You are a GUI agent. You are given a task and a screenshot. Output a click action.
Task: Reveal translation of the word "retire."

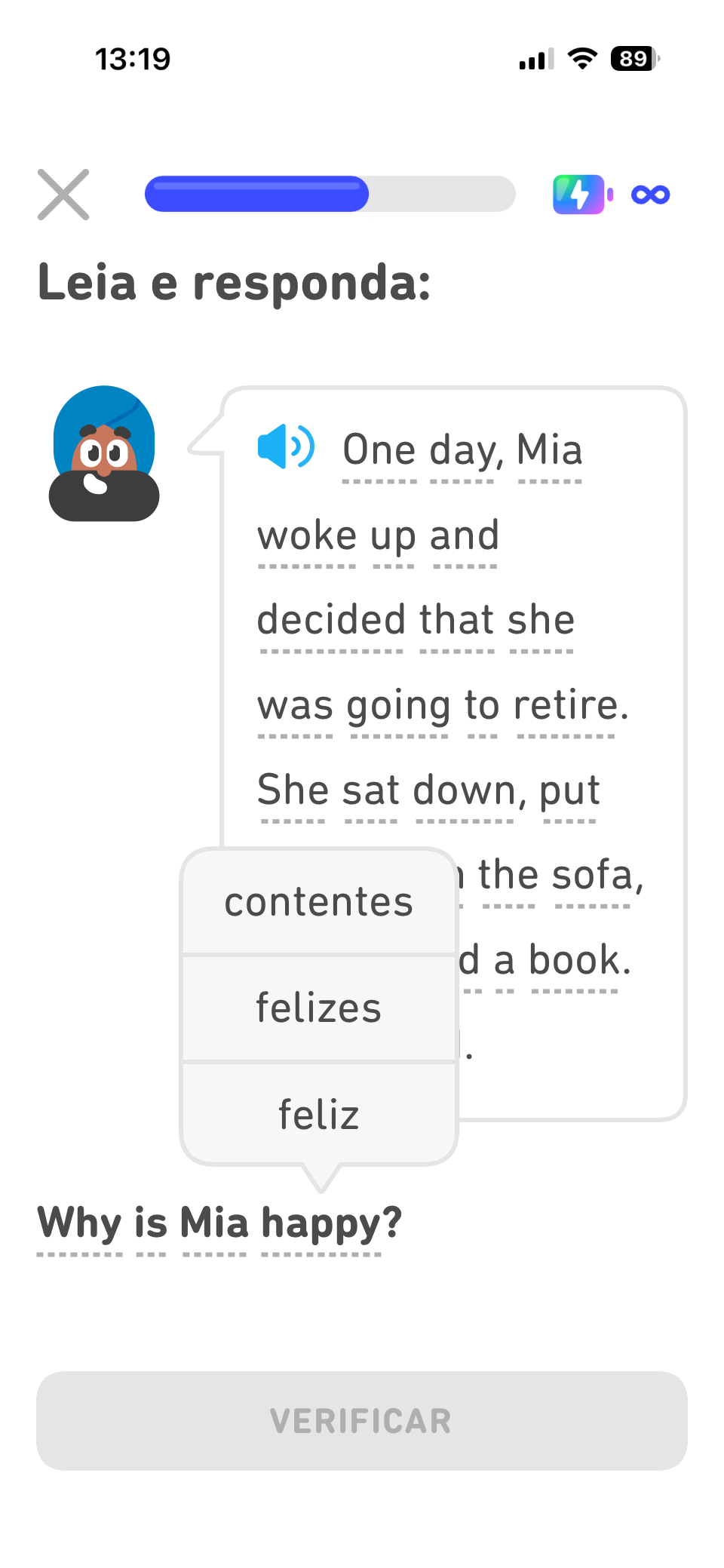571,706
